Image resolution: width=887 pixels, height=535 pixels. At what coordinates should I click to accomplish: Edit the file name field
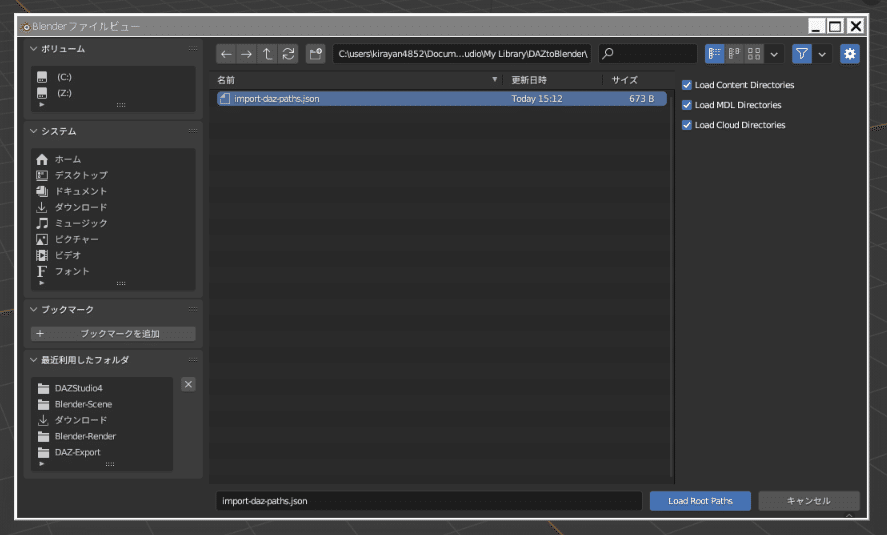click(429, 501)
